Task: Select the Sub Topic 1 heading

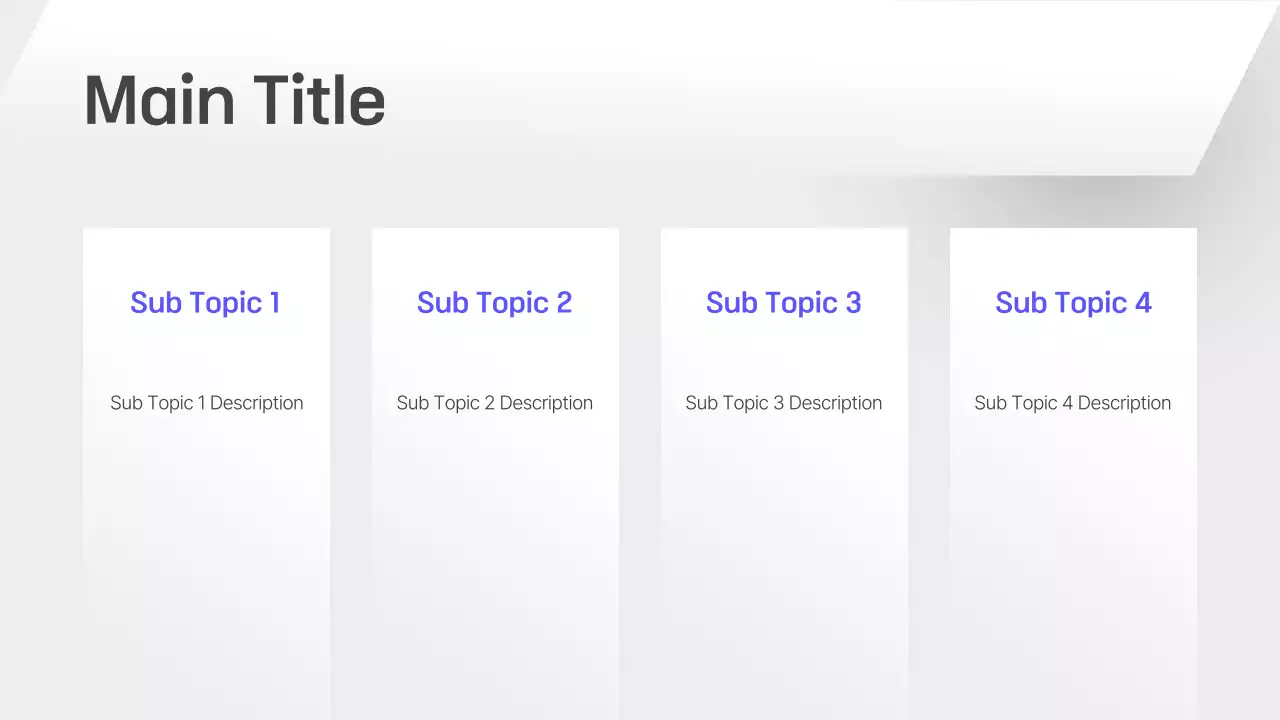Action: click(x=205, y=302)
